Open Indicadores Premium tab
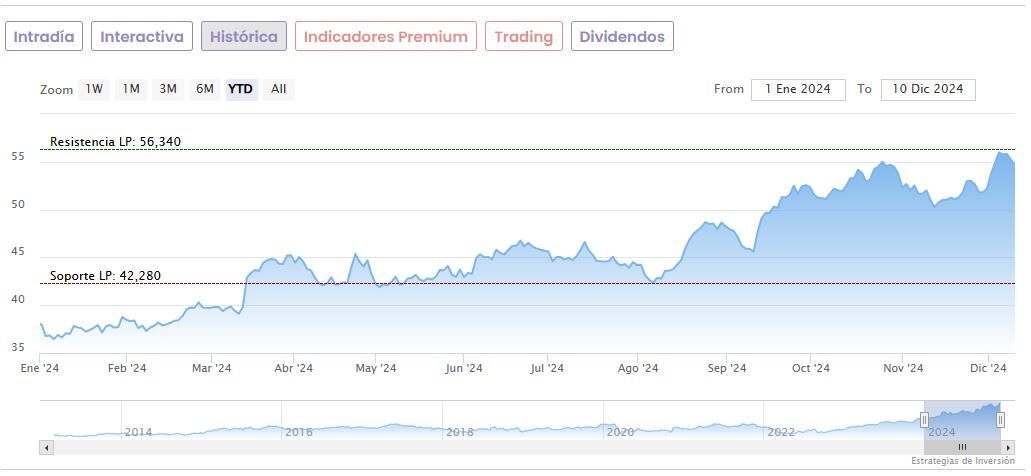The height and width of the screenshot is (476, 1031). pos(386,37)
